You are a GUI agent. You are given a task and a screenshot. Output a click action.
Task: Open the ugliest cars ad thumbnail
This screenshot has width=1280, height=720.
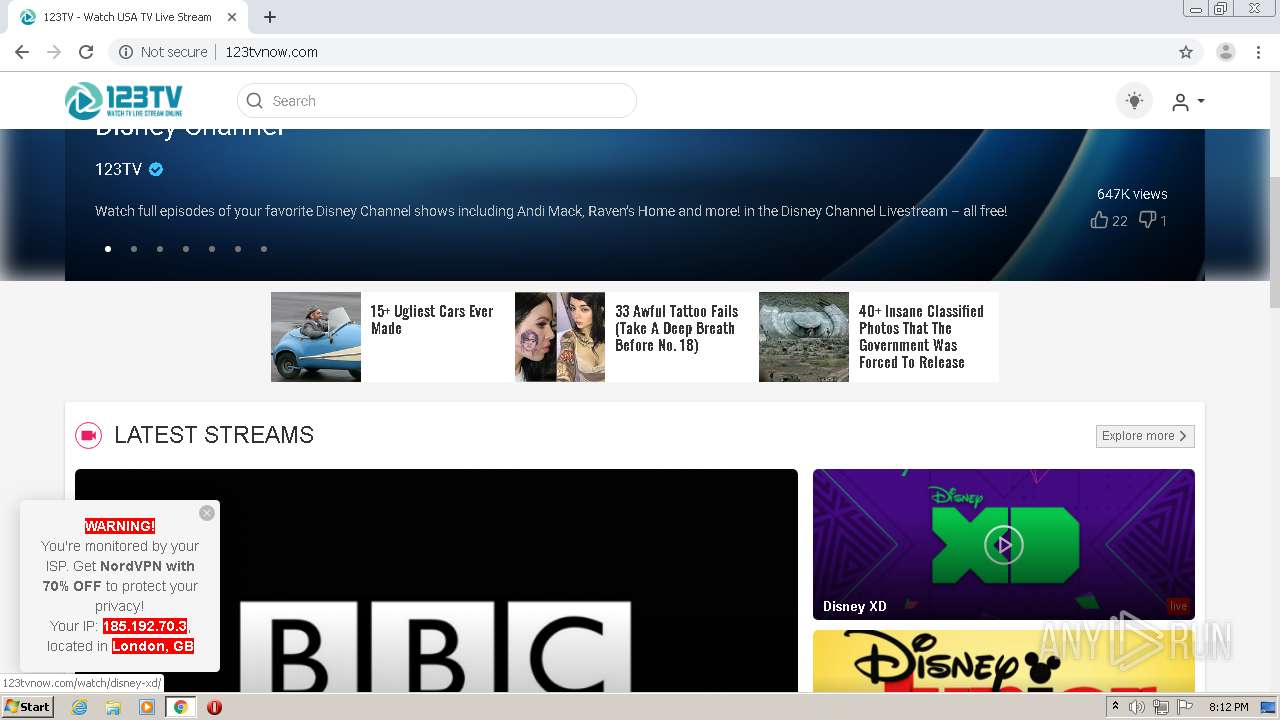click(316, 337)
